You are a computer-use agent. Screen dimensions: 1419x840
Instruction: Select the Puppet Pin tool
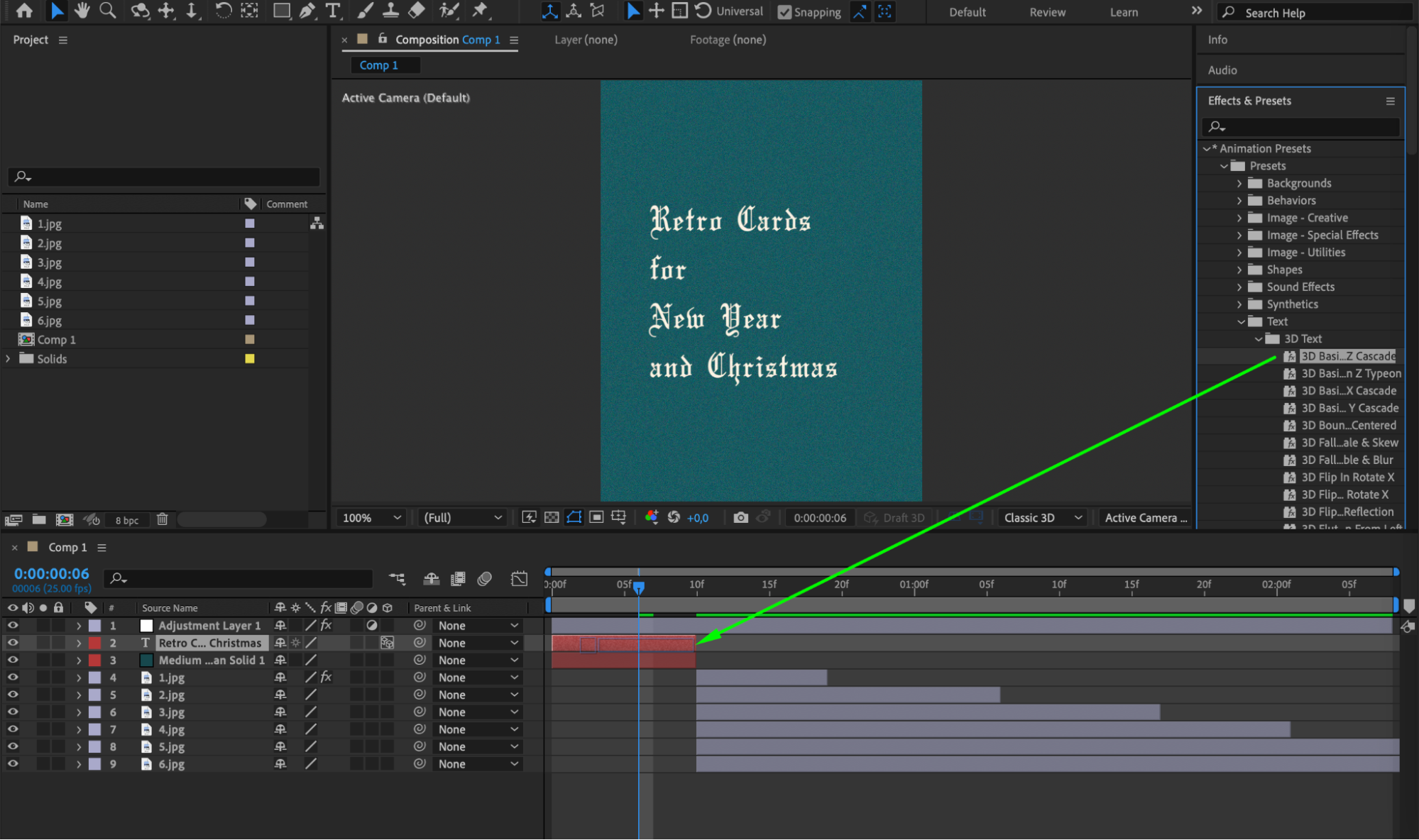click(x=481, y=11)
